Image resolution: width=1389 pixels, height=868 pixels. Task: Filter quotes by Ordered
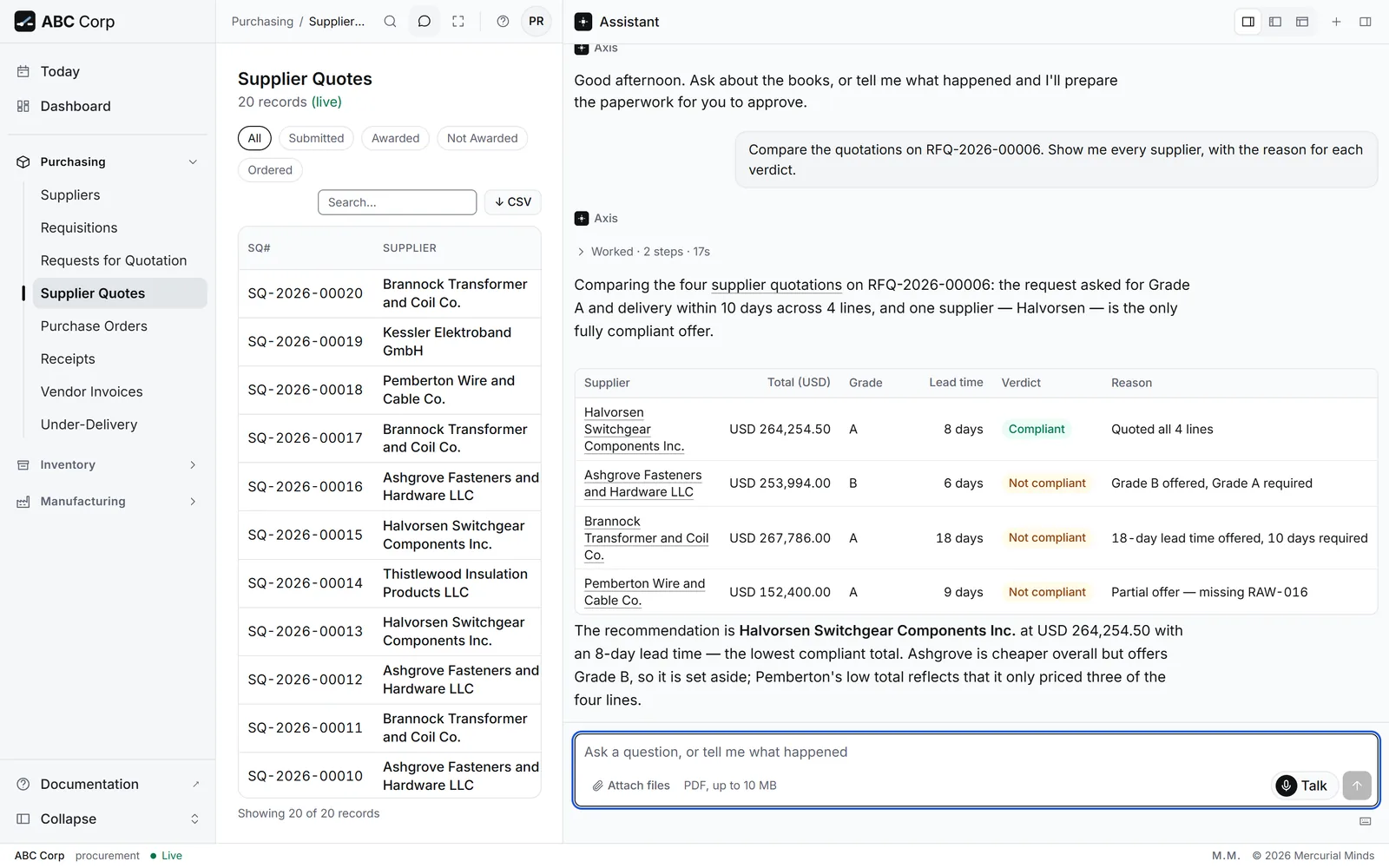tap(270, 170)
